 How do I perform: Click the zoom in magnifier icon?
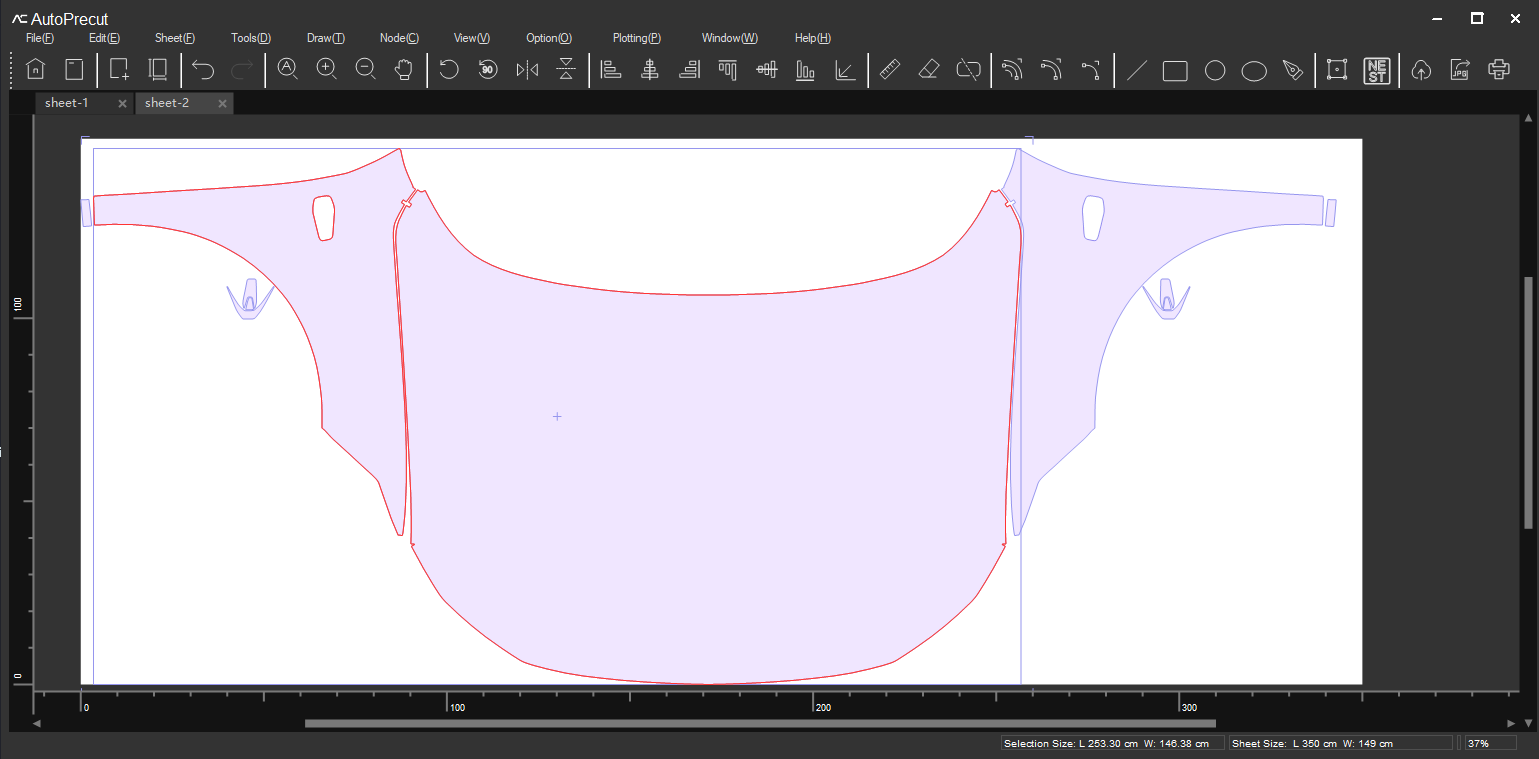(326, 69)
